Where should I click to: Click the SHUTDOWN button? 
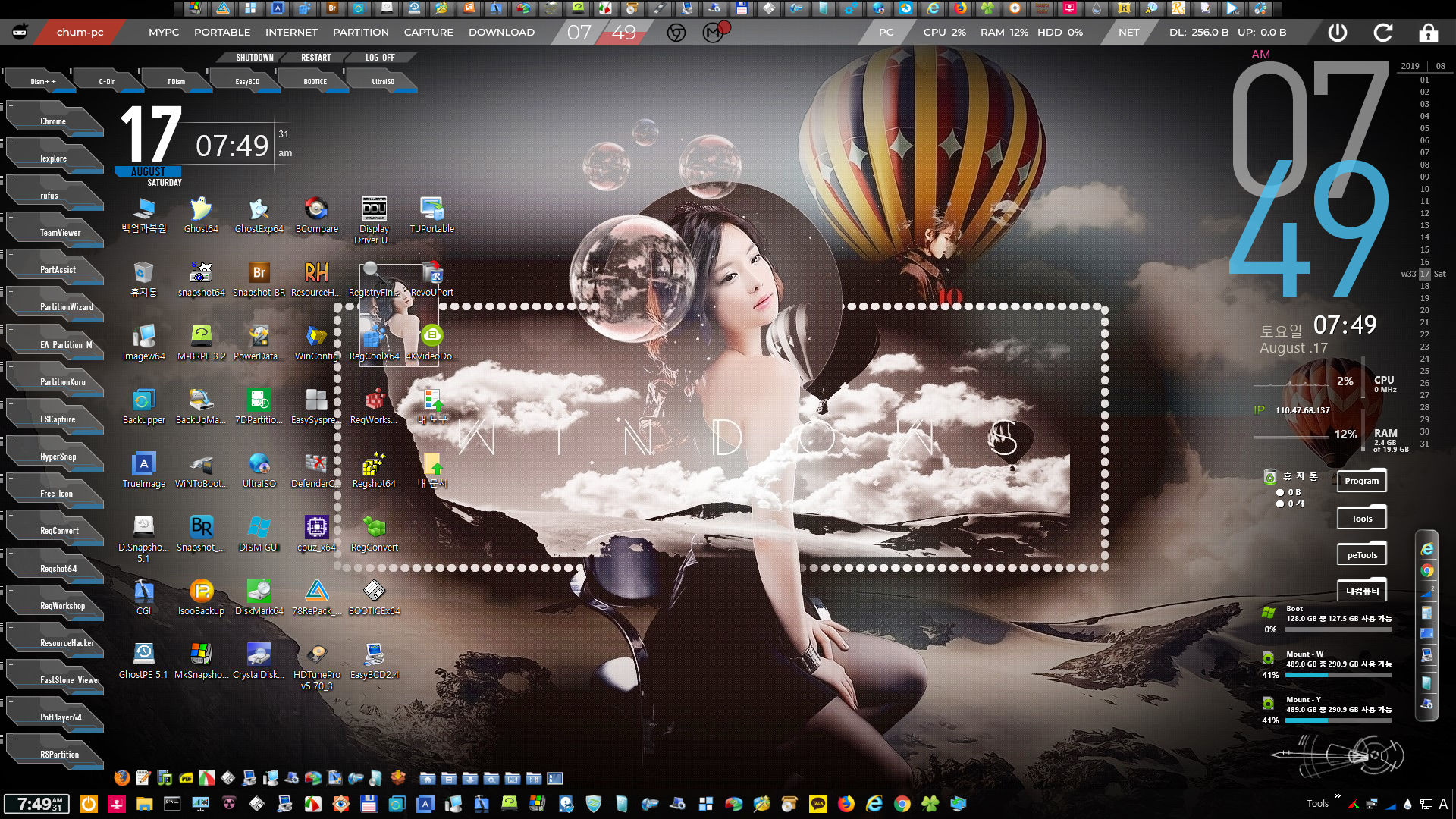pos(254,58)
